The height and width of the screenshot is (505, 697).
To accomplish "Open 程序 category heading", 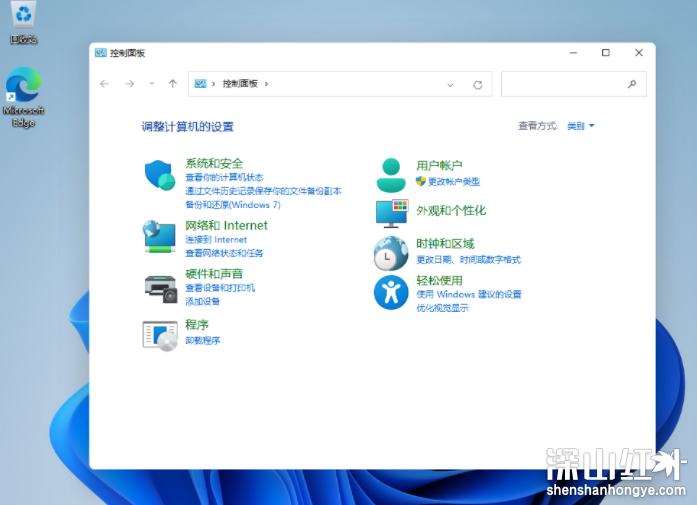I will point(197,325).
